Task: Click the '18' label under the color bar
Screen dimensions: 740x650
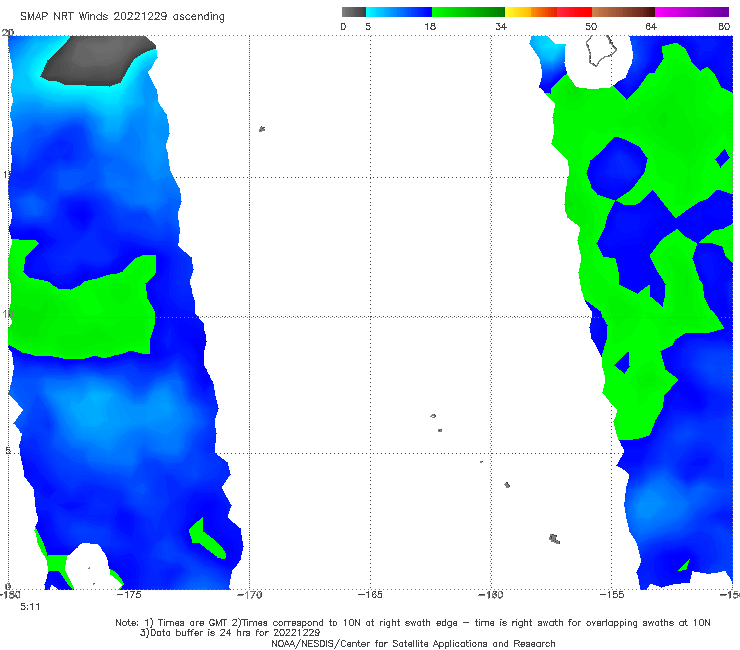Action: pyautogui.click(x=430, y=27)
